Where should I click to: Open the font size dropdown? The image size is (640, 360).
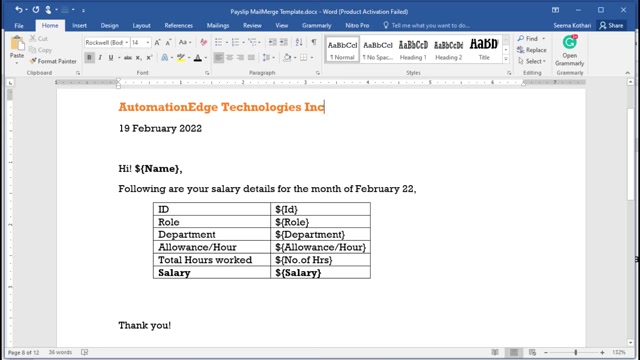point(147,42)
